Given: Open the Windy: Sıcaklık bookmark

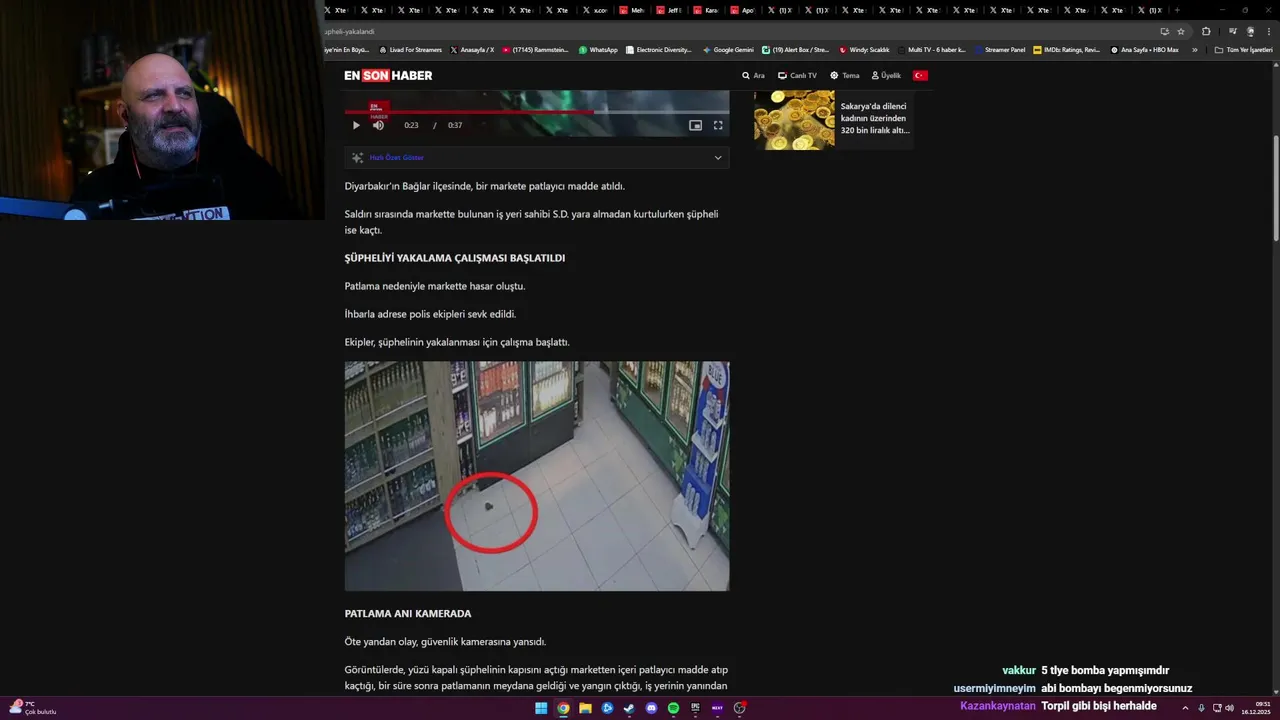Looking at the screenshot, I should tap(865, 49).
